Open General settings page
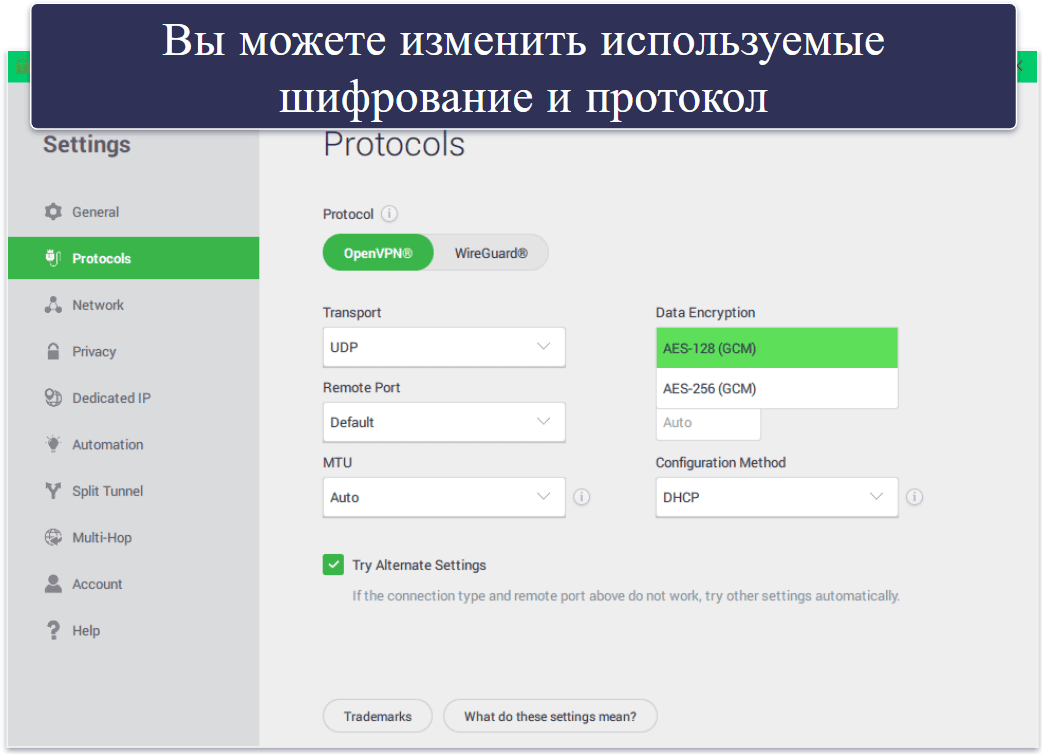This screenshot has height=754, width=1042. (x=134, y=212)
